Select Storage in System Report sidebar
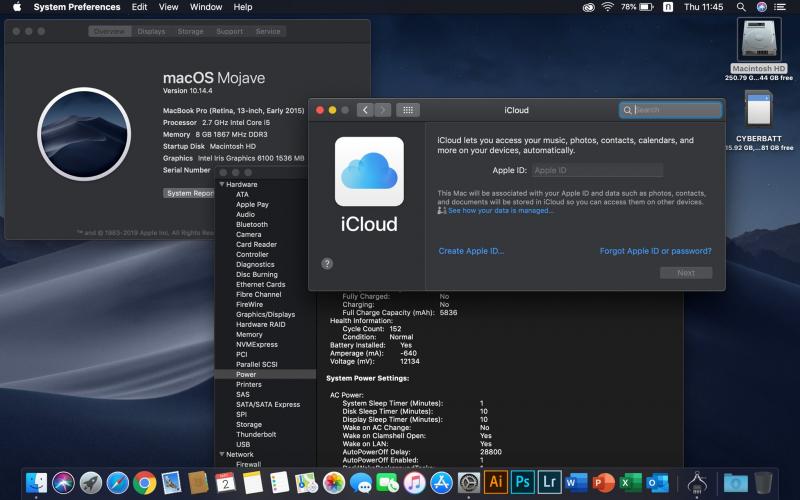800x500 pixels. (x=248, y=424)
